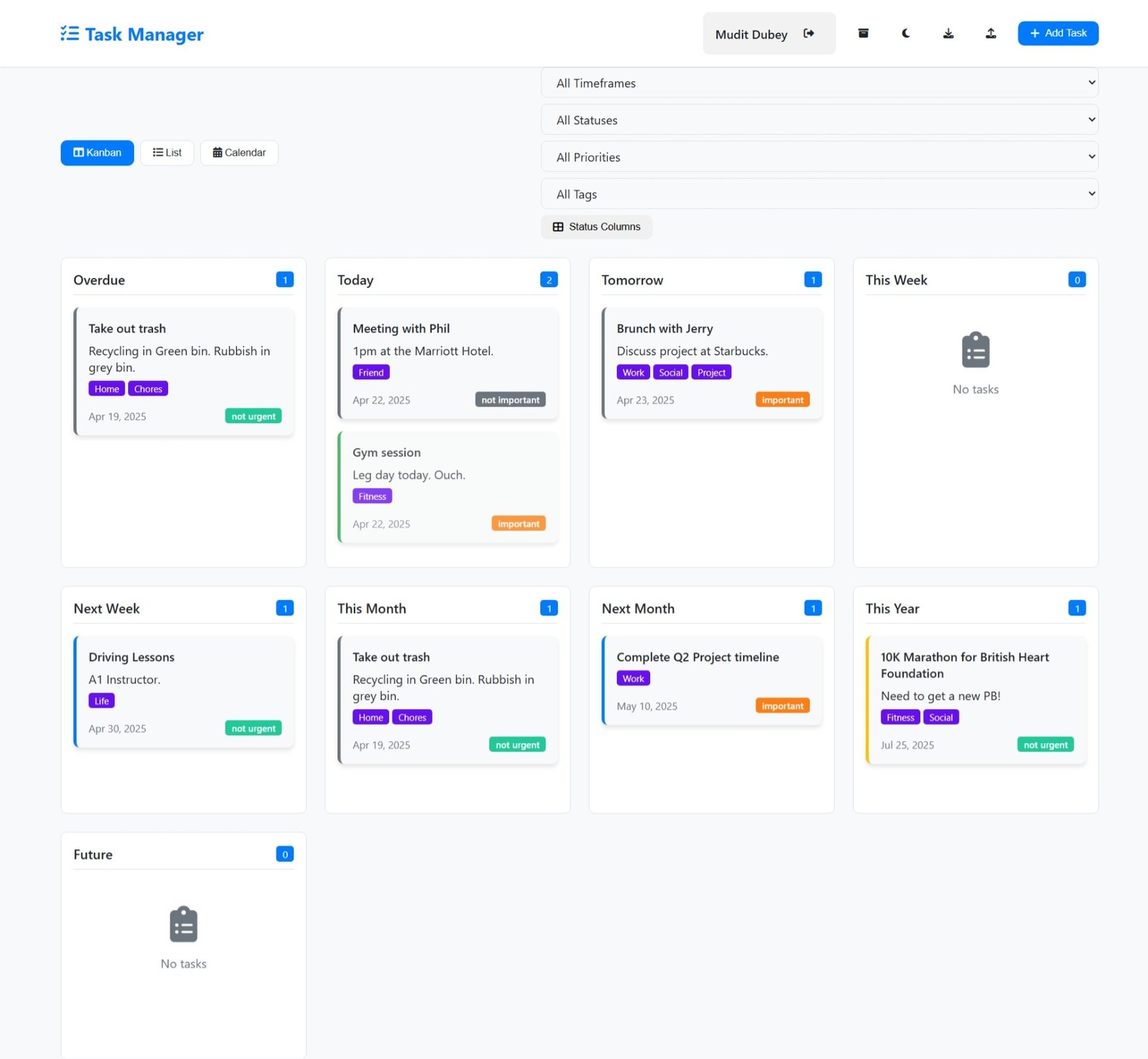
Task: Click the Task Manager checklist logo icon
Action: 68,33
